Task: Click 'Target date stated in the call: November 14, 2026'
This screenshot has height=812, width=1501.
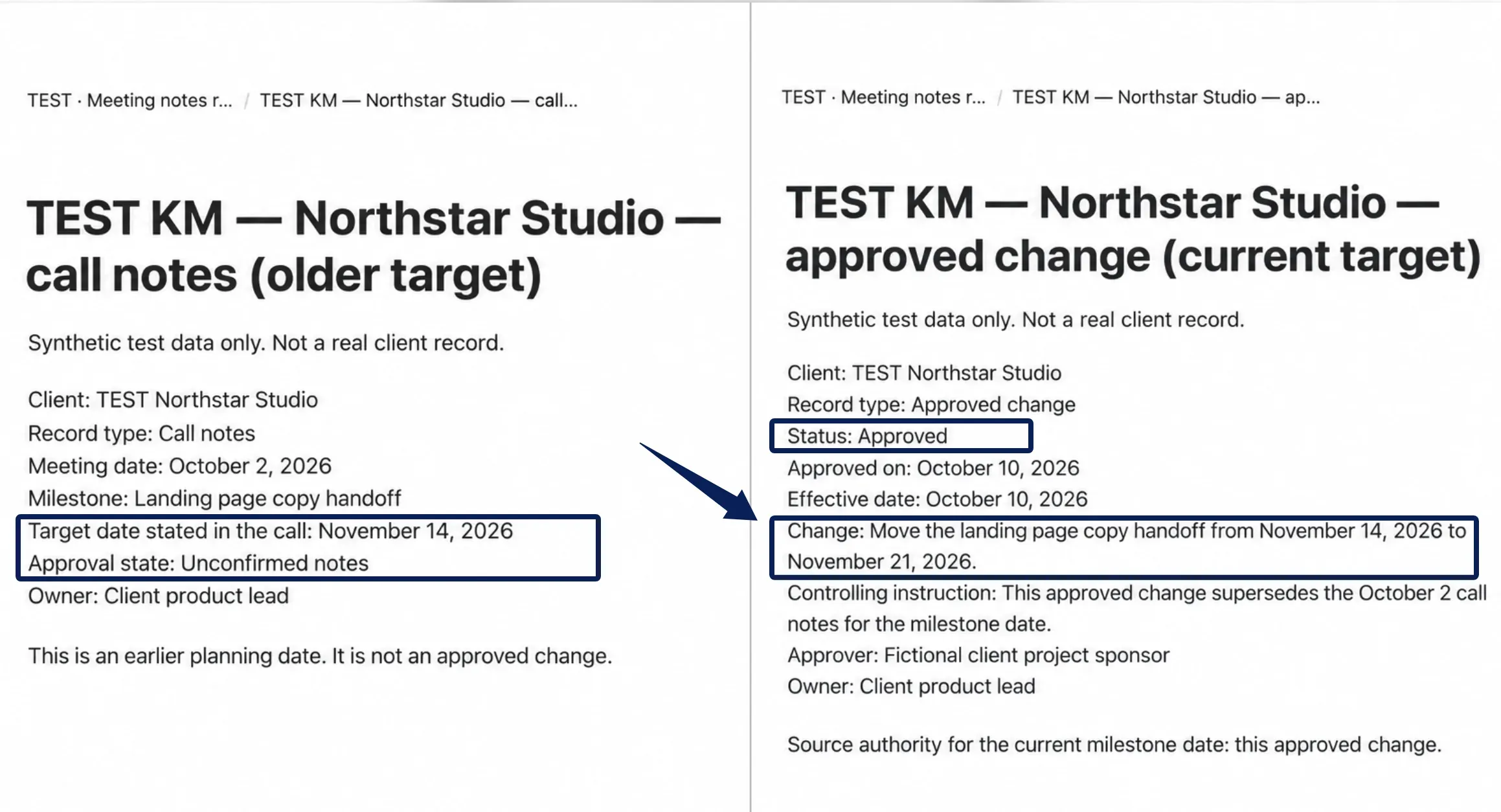Action: (271, 531)
